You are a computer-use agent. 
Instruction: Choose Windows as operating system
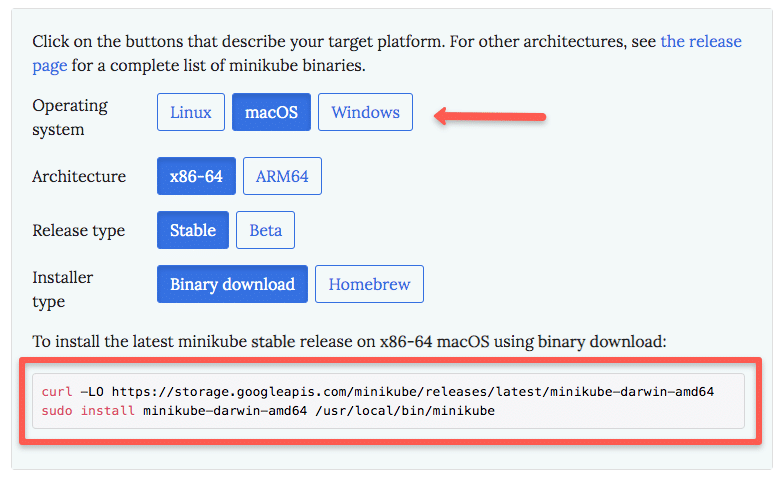click(x=366, y=112)
